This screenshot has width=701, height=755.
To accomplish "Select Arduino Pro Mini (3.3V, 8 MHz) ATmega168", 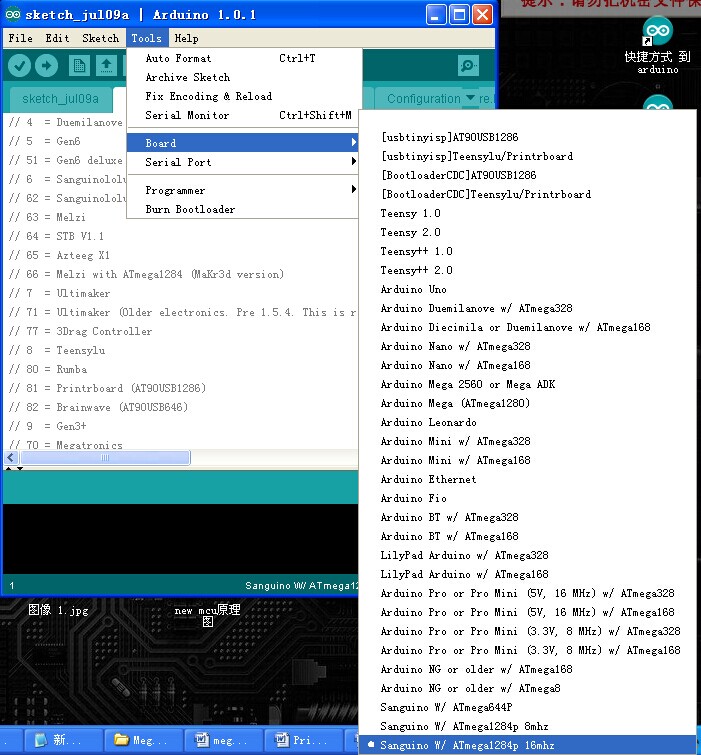I will (x=528, y=650).
